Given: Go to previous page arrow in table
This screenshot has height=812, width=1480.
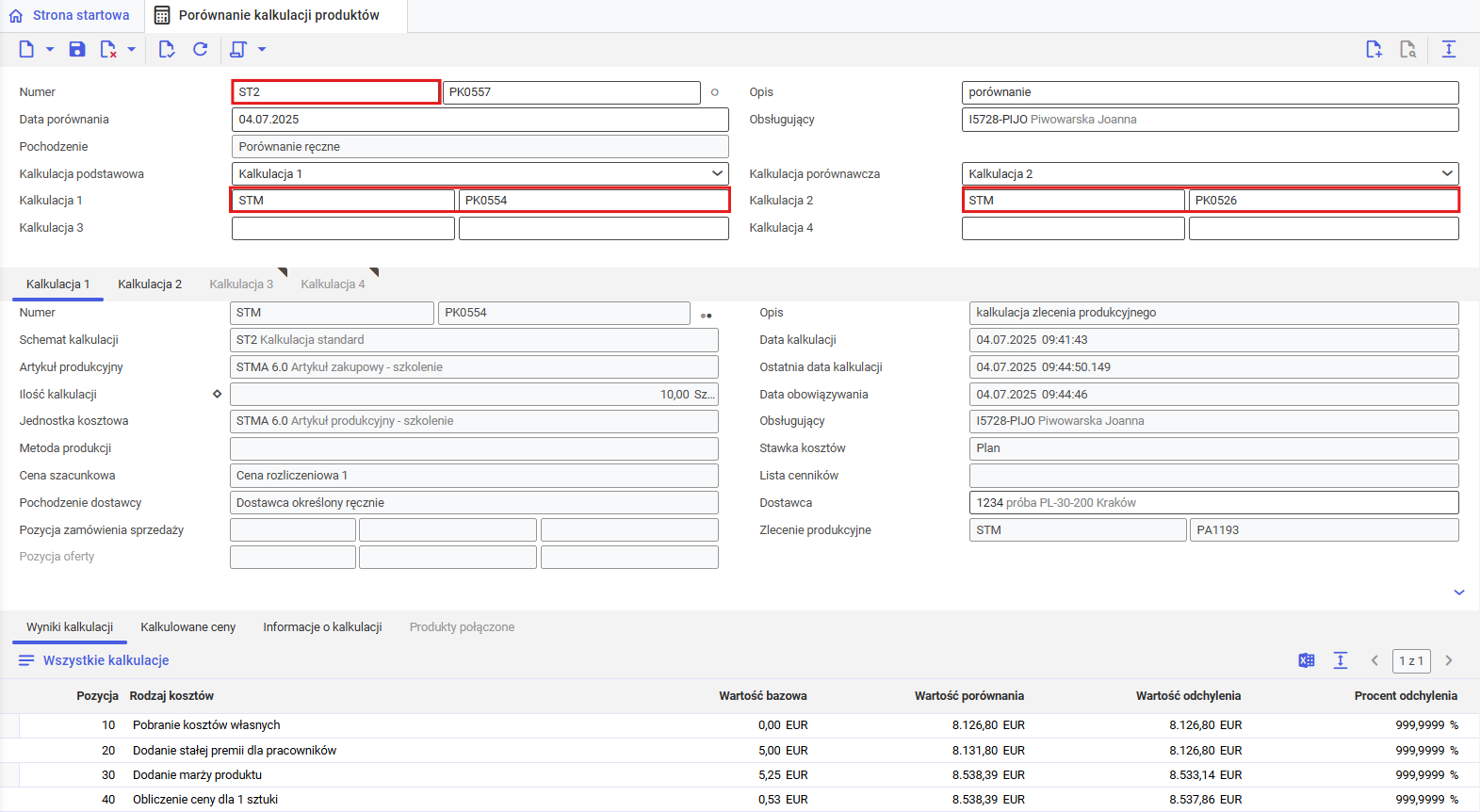Looking at the screenshot, I should coord(1374,660).
